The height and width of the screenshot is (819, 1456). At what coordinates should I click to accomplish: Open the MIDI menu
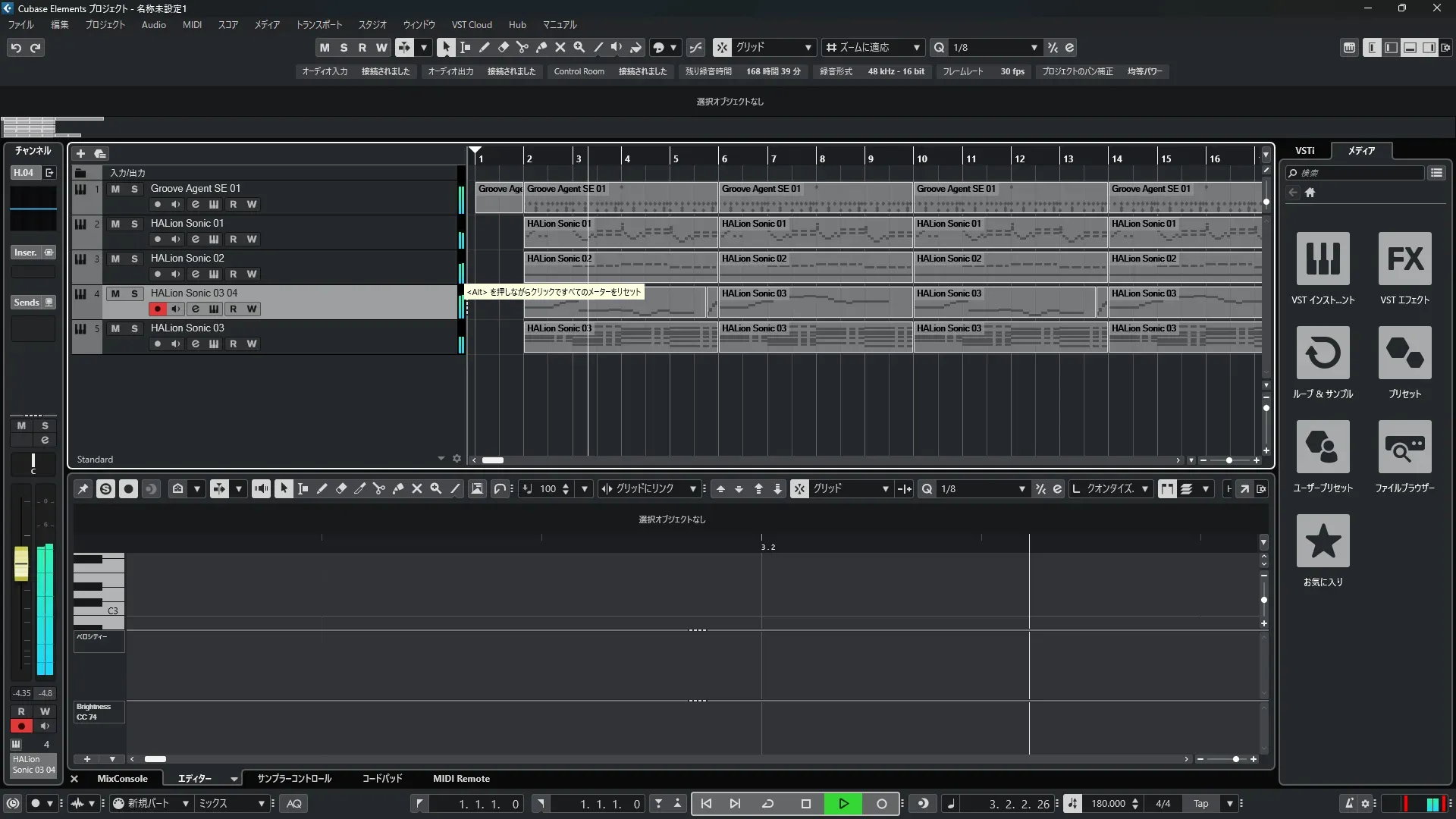pyautogui.click(x=192, y=25)
